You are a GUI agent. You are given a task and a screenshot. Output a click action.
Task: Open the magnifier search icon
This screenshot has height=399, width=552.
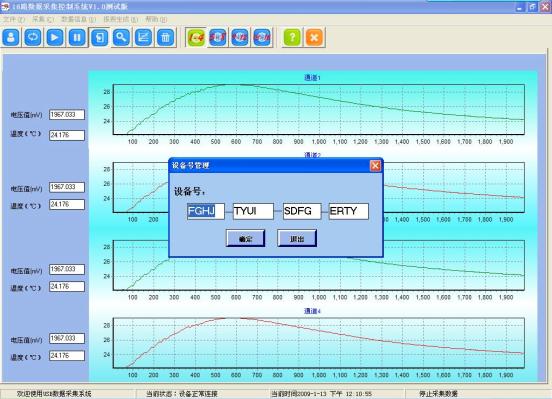121,37
